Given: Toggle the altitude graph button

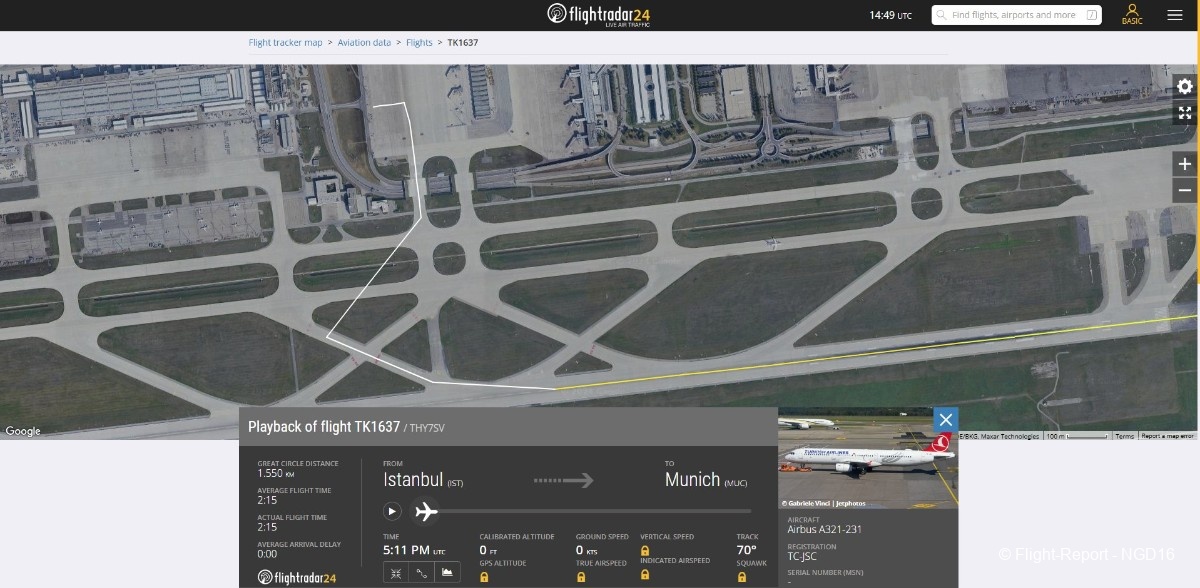Looking at the screenshot, I should point(448,573).
